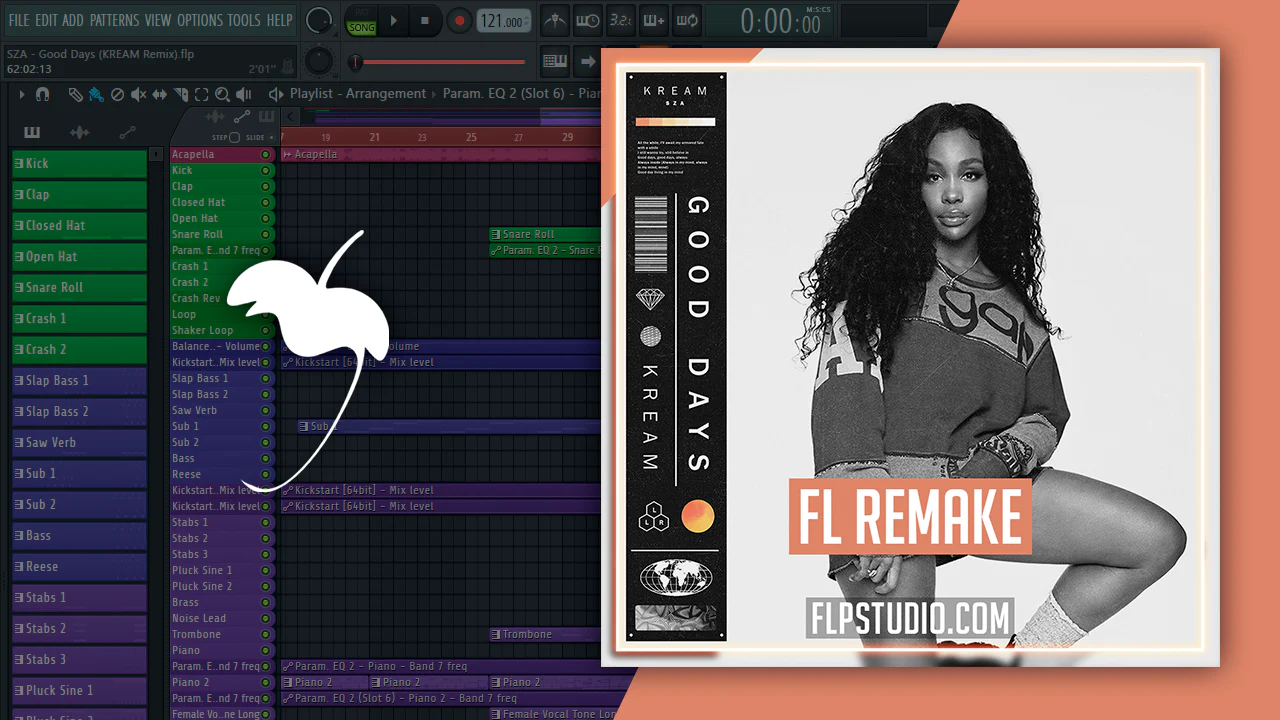Select the Slice tool in playlist toolbar
The width and height of the screenshot is (1280, 720).
tap(181, 94)
